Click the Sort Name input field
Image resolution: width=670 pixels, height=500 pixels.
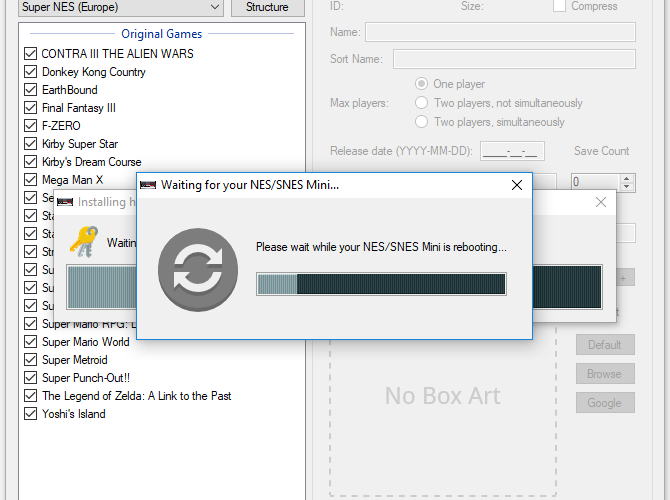[x=514, y=59]
